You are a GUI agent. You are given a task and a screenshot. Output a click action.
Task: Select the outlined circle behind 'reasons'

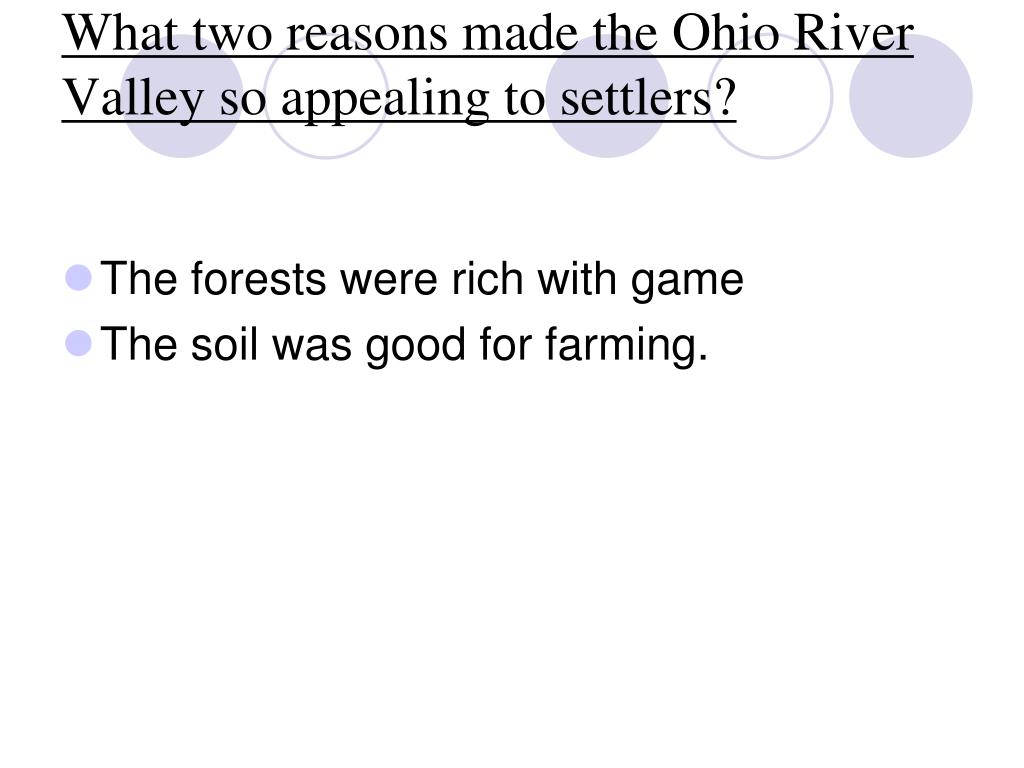coord(326,96)
